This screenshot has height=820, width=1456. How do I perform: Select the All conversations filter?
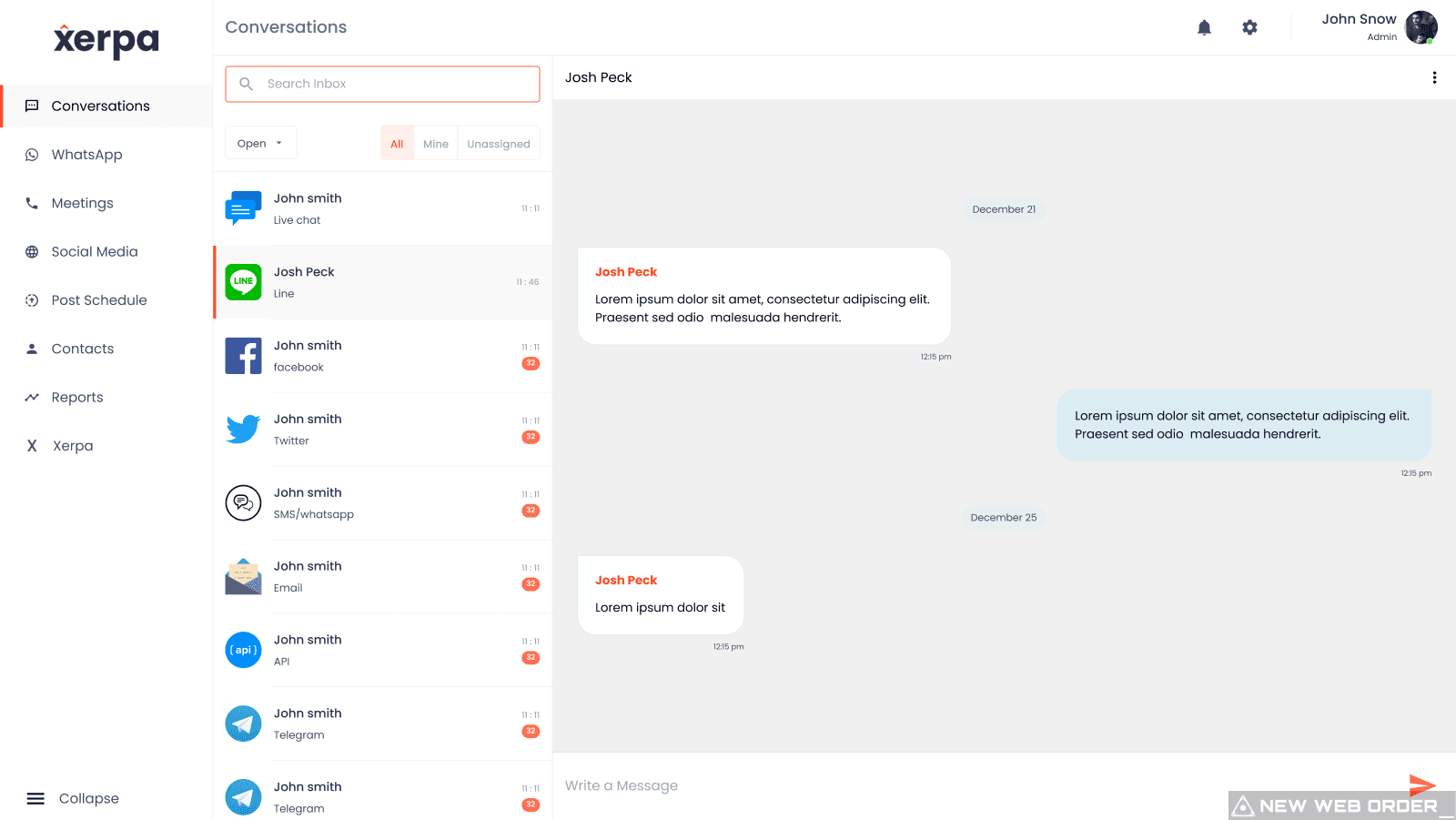coord(397,144)
